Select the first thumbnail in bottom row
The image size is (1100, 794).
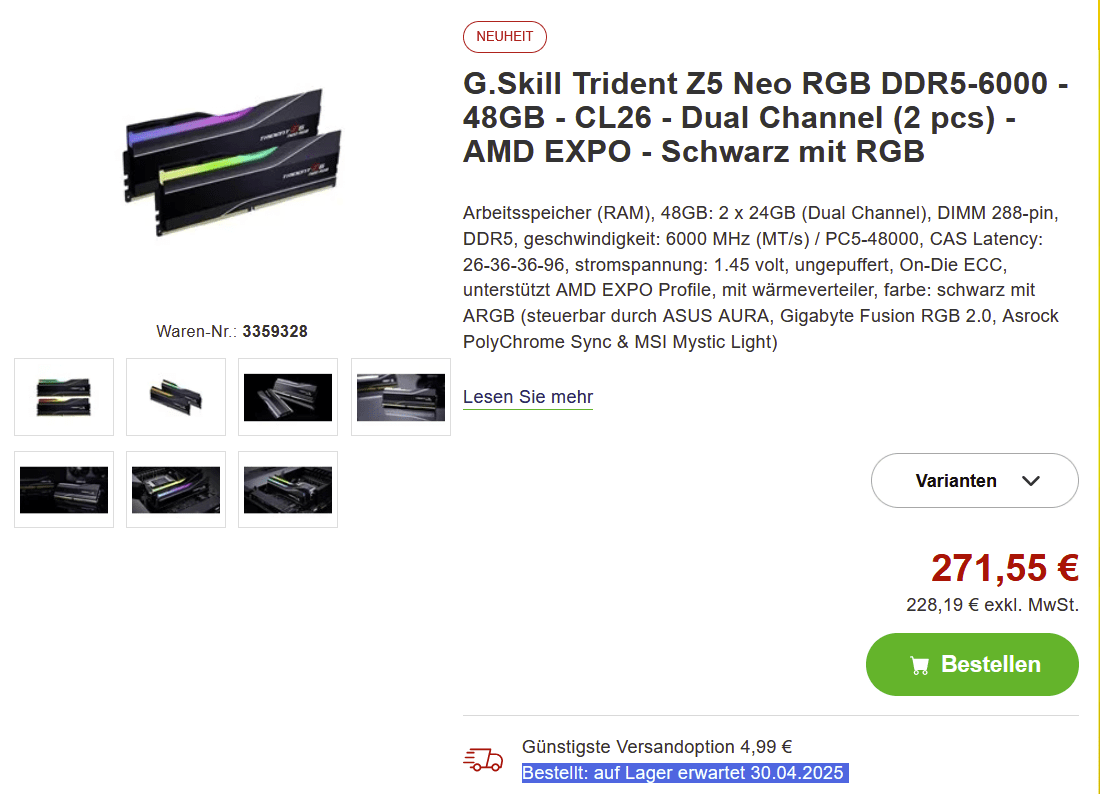(64, 490)
